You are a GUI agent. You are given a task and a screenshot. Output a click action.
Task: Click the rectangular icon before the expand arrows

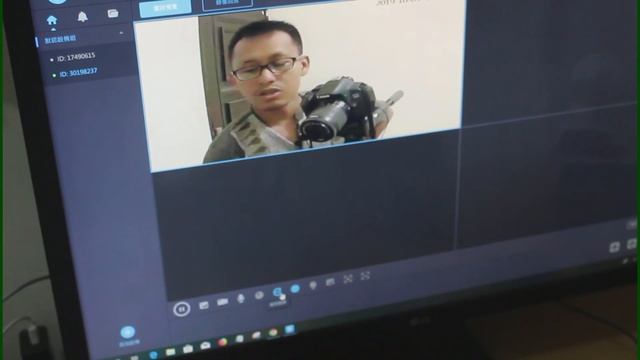330,282
